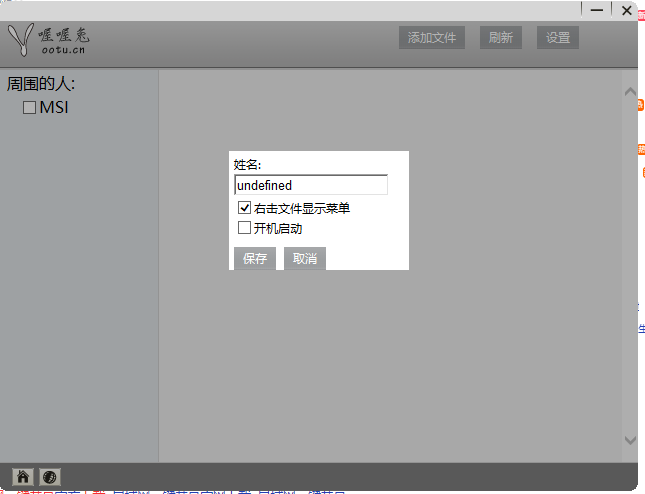Screen dimensions: 645x494
Task: Select the MSI device label
Action: (54, 107)
